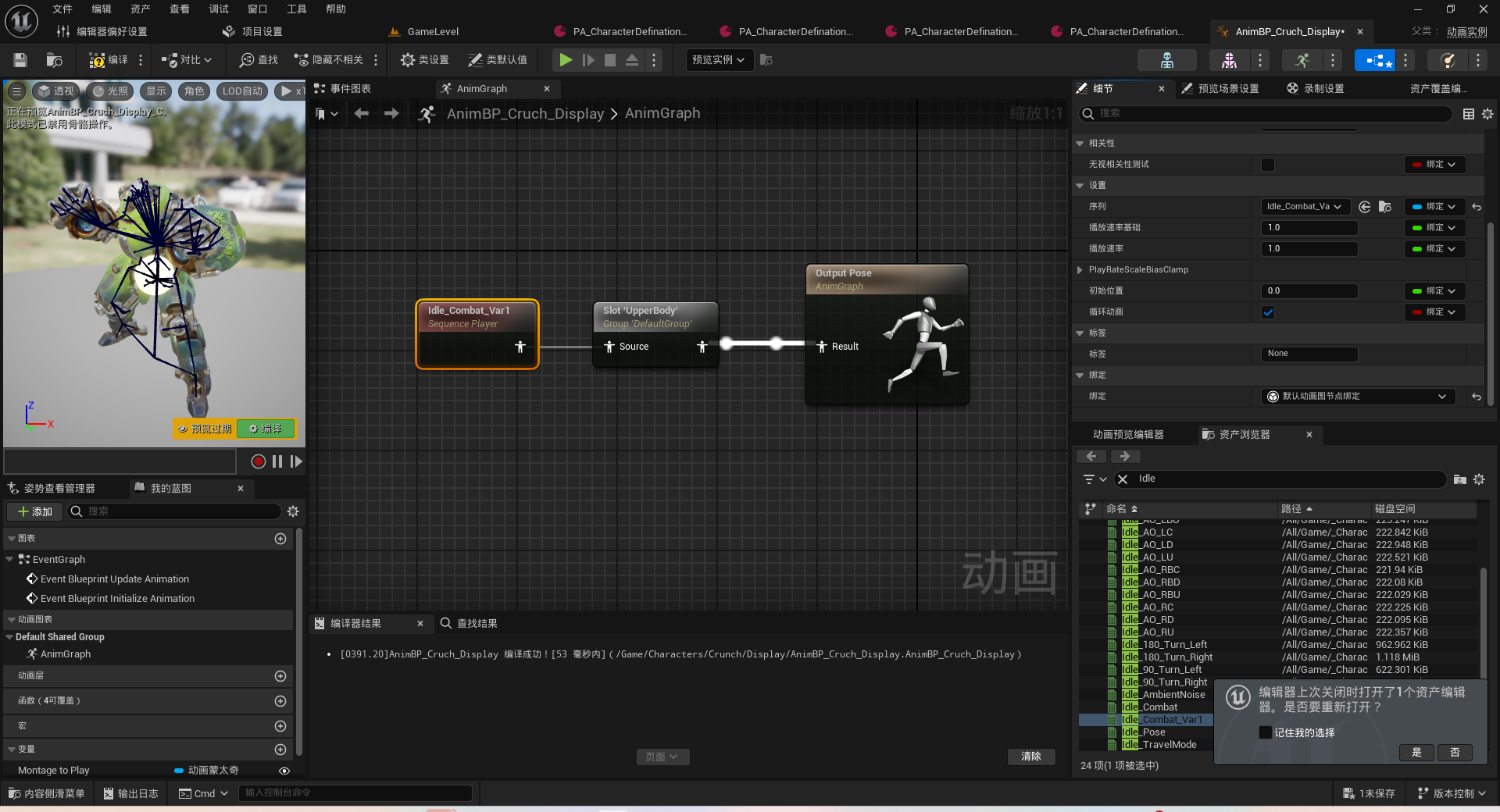
Task: Open Class Settings (类设置)
Action: tap(424, 60)
